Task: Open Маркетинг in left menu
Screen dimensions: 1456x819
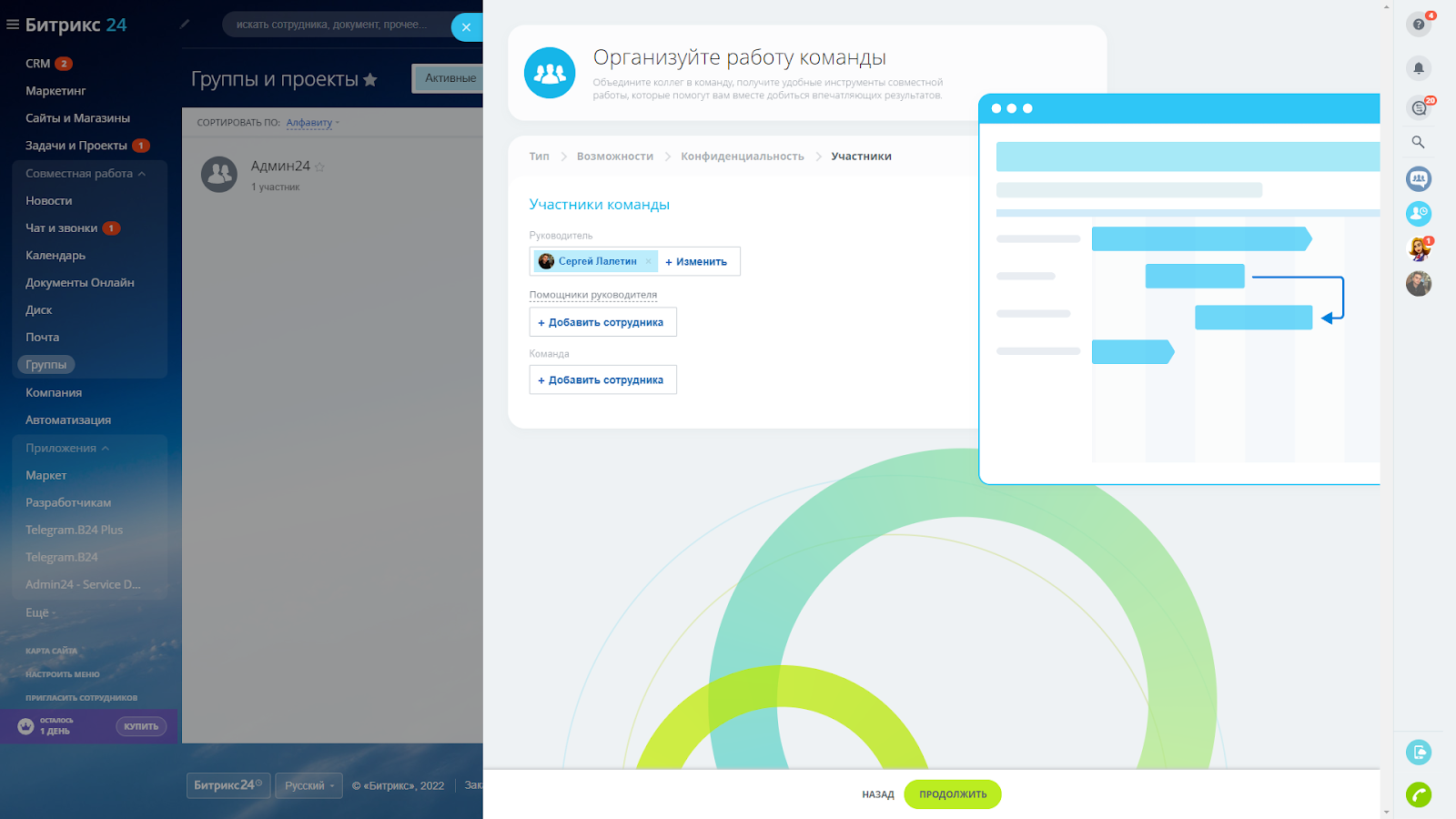Action: [56, 91]
